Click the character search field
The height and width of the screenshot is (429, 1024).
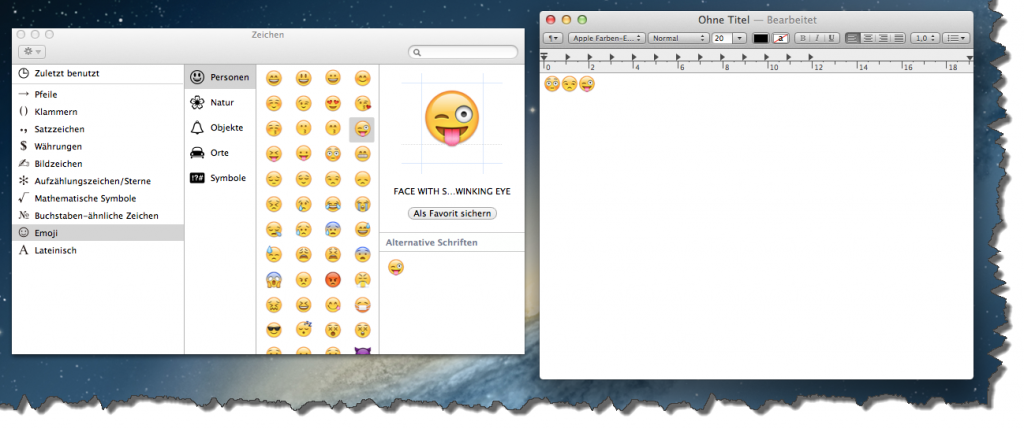point(465,52)
